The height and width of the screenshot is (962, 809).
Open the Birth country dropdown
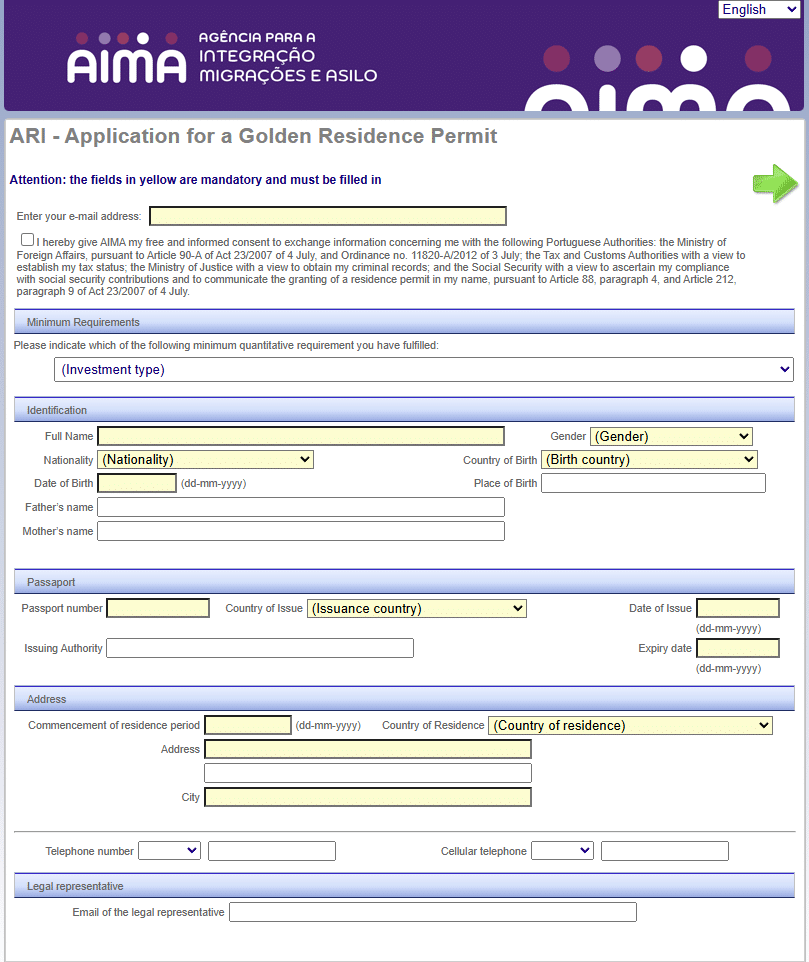[649, 460]
